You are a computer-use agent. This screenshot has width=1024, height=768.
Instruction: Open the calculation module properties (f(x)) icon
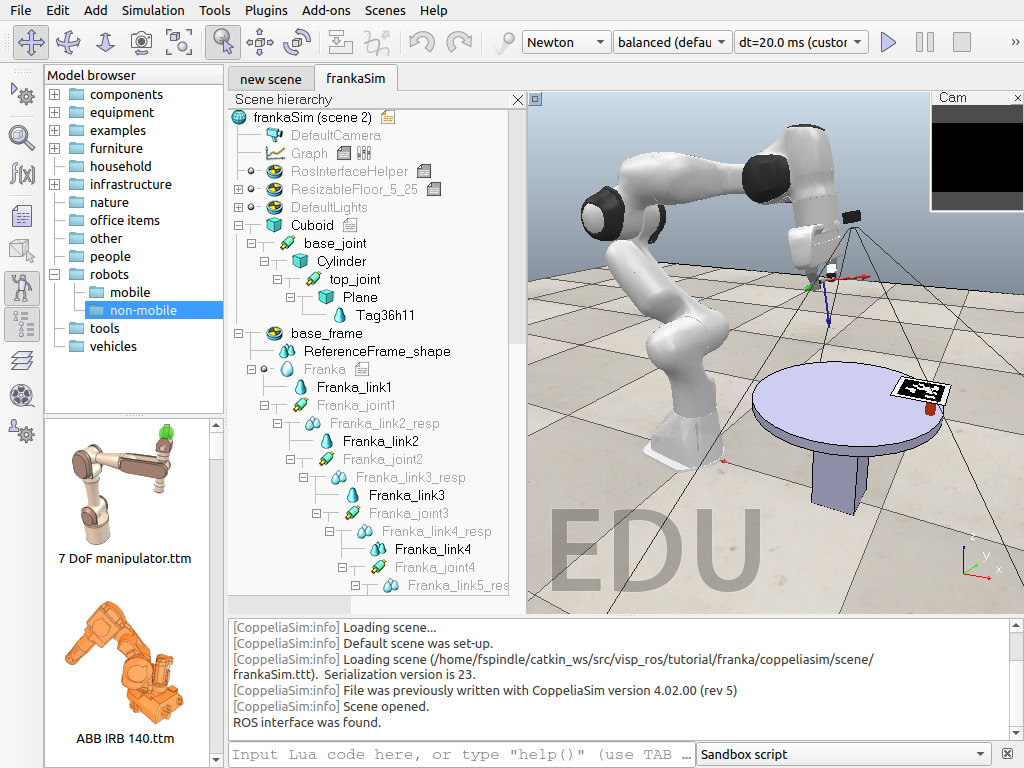point(21,174)
